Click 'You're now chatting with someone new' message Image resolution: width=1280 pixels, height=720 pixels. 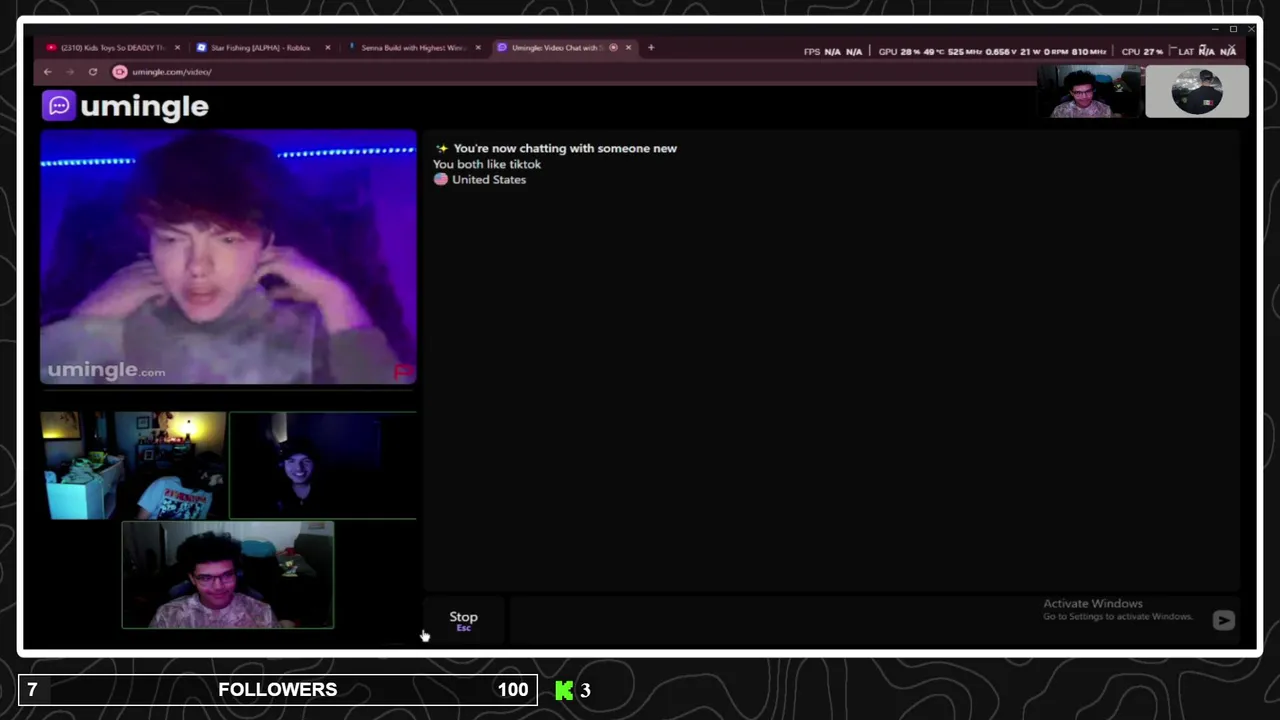(x=565, y=148)
